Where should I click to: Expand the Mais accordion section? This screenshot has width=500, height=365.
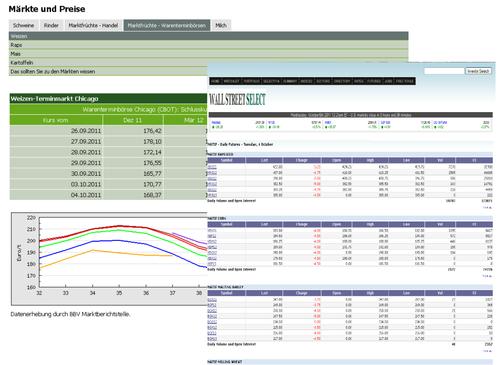(208, 54)
